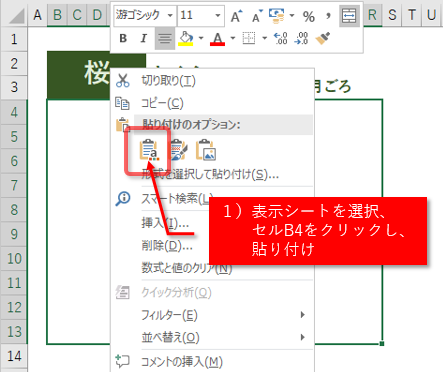Increase font size with larger A icon

(x=237, y=16)
